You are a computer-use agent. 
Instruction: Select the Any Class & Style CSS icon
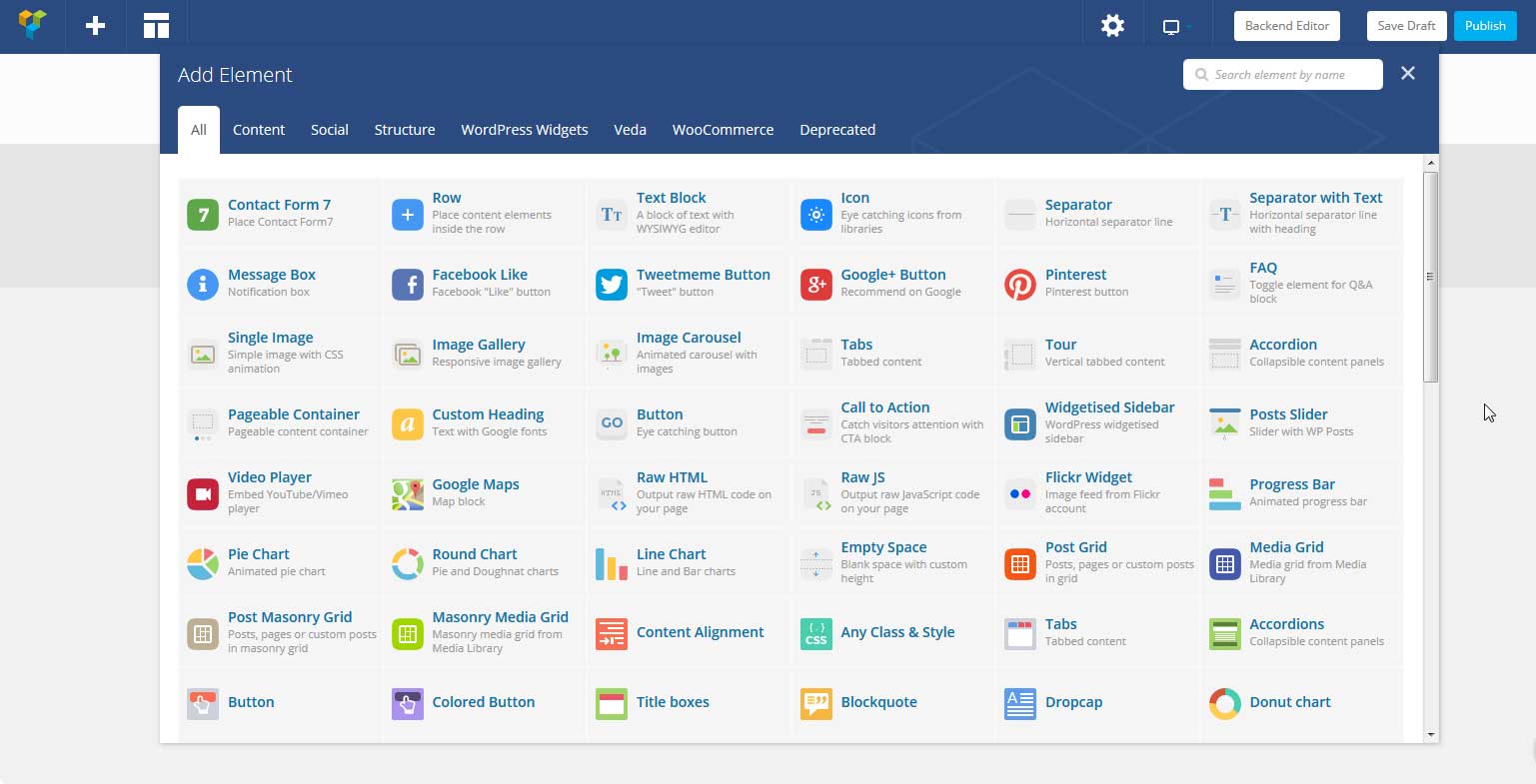816,633
